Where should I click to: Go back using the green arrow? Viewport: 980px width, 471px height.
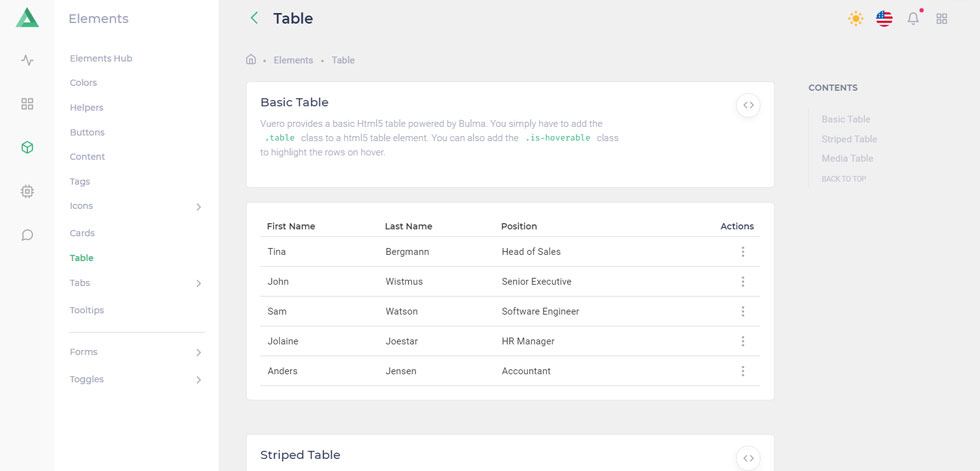(254, 18)
